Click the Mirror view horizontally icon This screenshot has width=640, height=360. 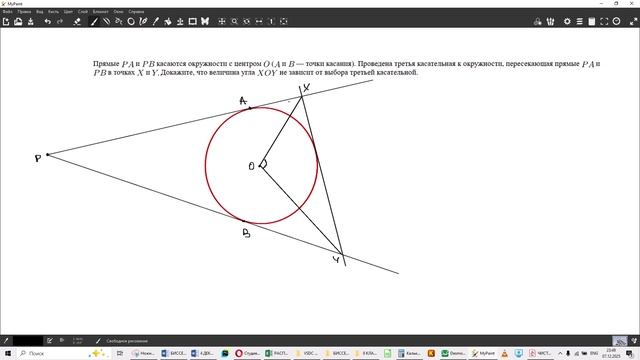[259, 21]
